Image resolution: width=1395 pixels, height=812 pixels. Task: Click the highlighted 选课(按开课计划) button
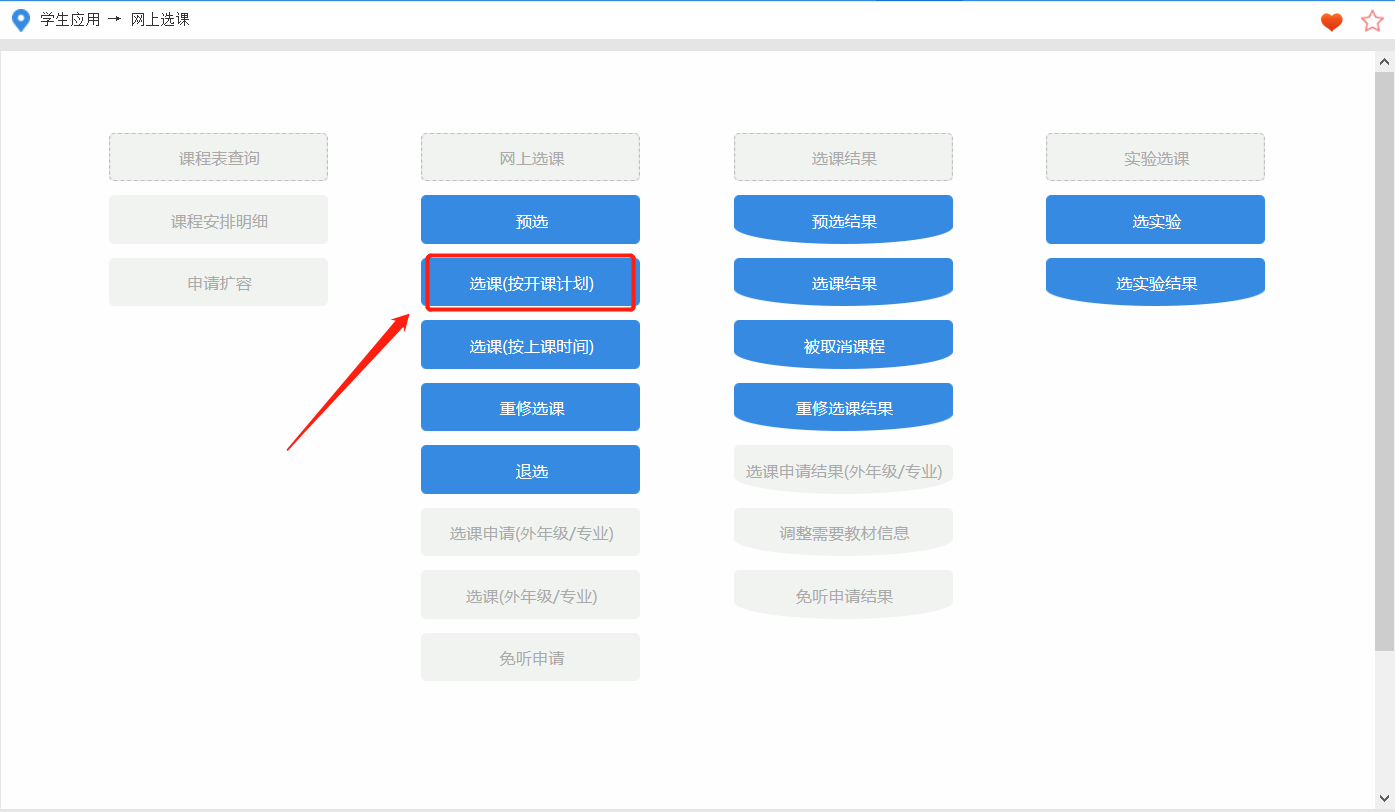530,282
